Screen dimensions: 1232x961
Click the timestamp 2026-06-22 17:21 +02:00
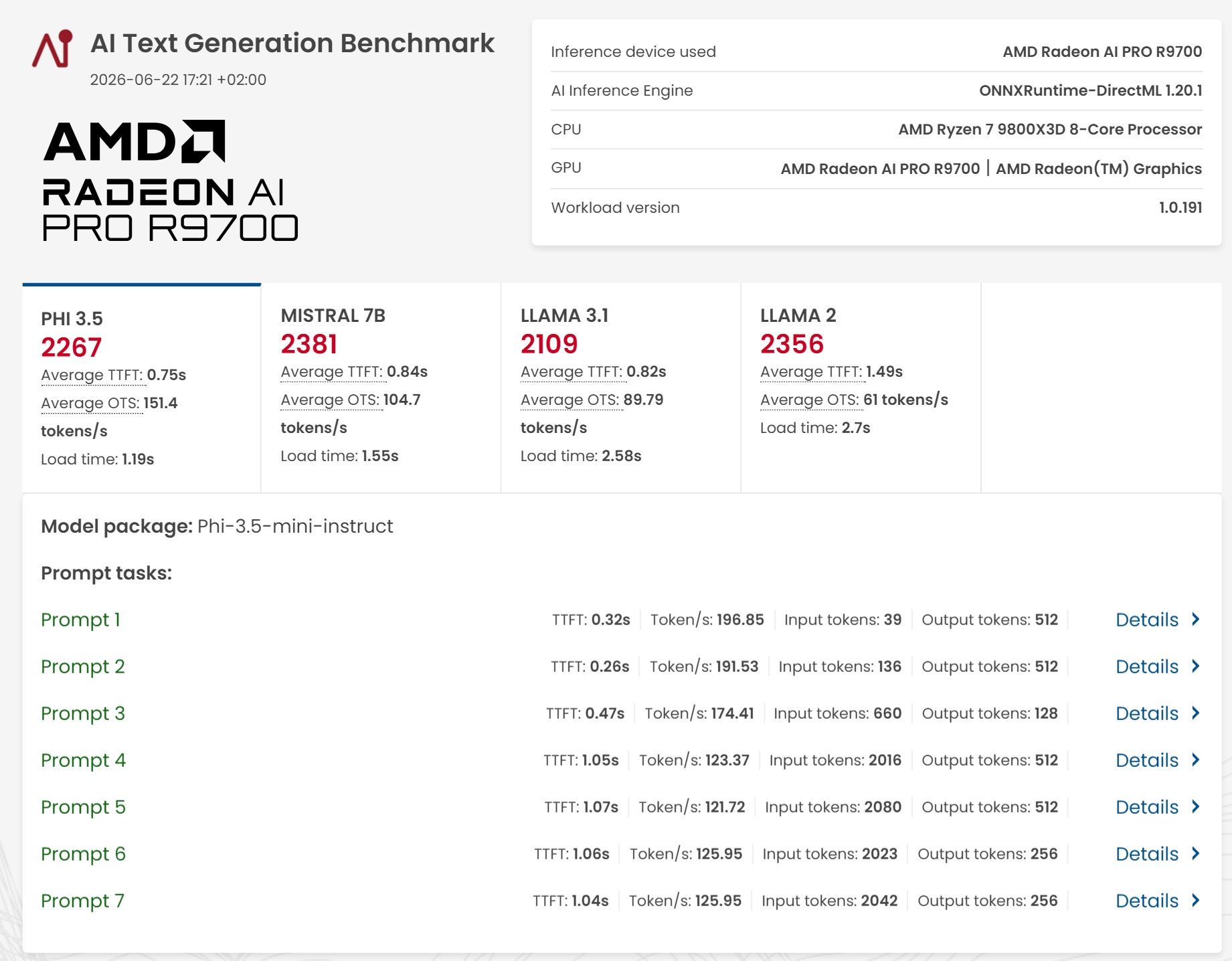click(x=178, y=80)
